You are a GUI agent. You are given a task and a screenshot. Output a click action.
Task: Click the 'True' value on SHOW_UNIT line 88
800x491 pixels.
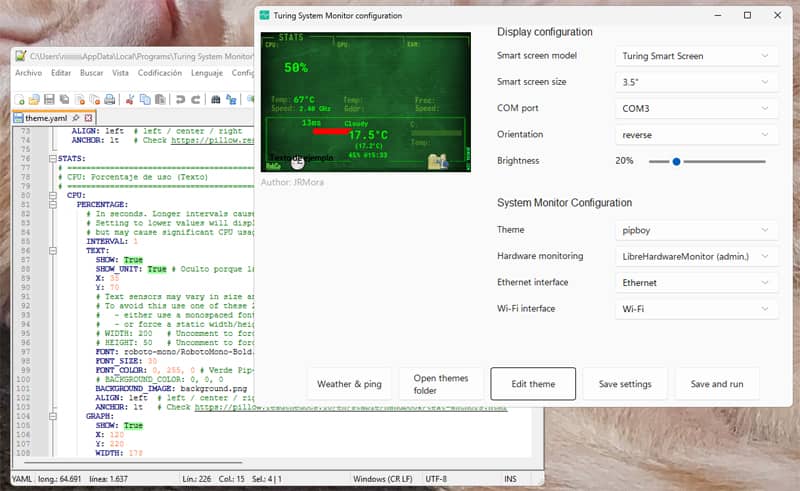157,269
